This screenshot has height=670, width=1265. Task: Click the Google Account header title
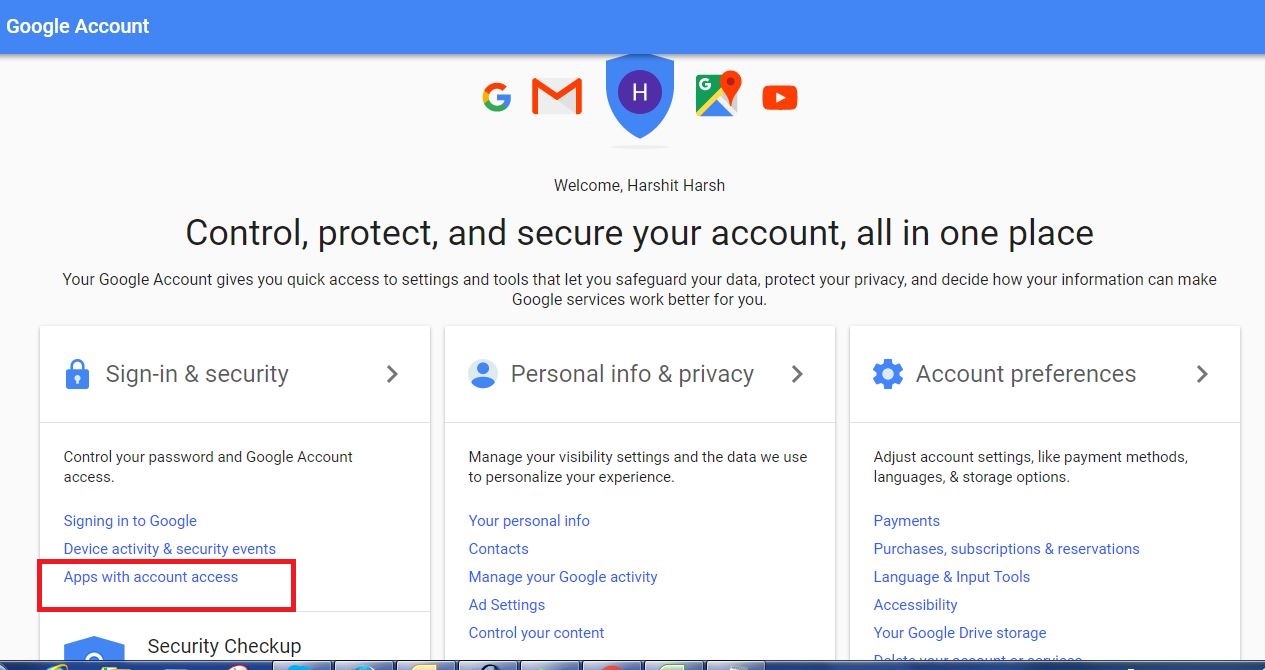tap(78, 26)
